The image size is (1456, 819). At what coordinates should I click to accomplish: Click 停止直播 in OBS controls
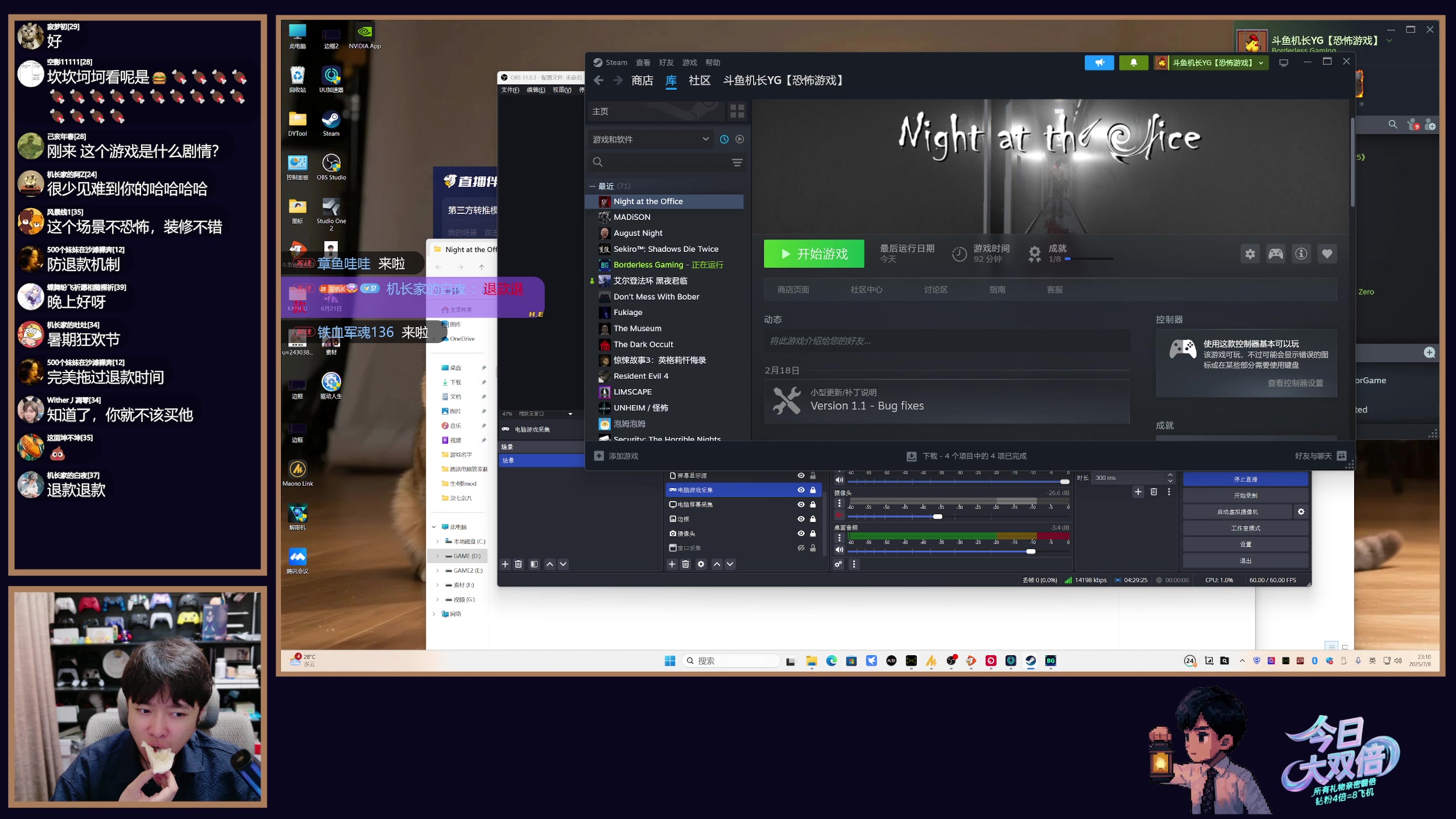[x=1246, y=479]
